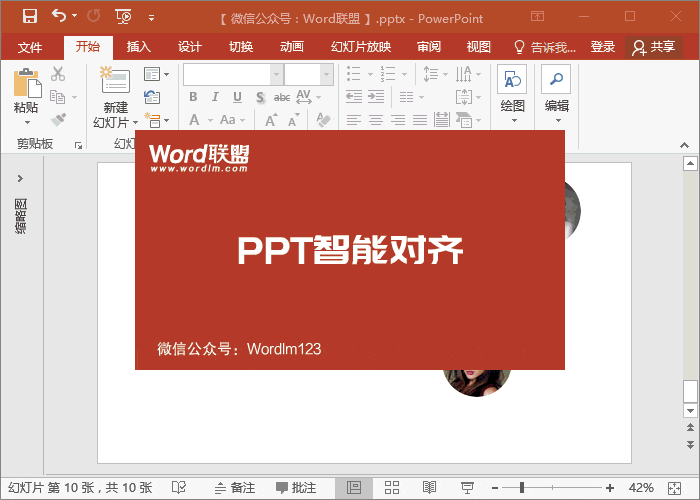Toggle the 备注 notes pane
This screenshot has width=700, height=500.
[x=235, y=488]
